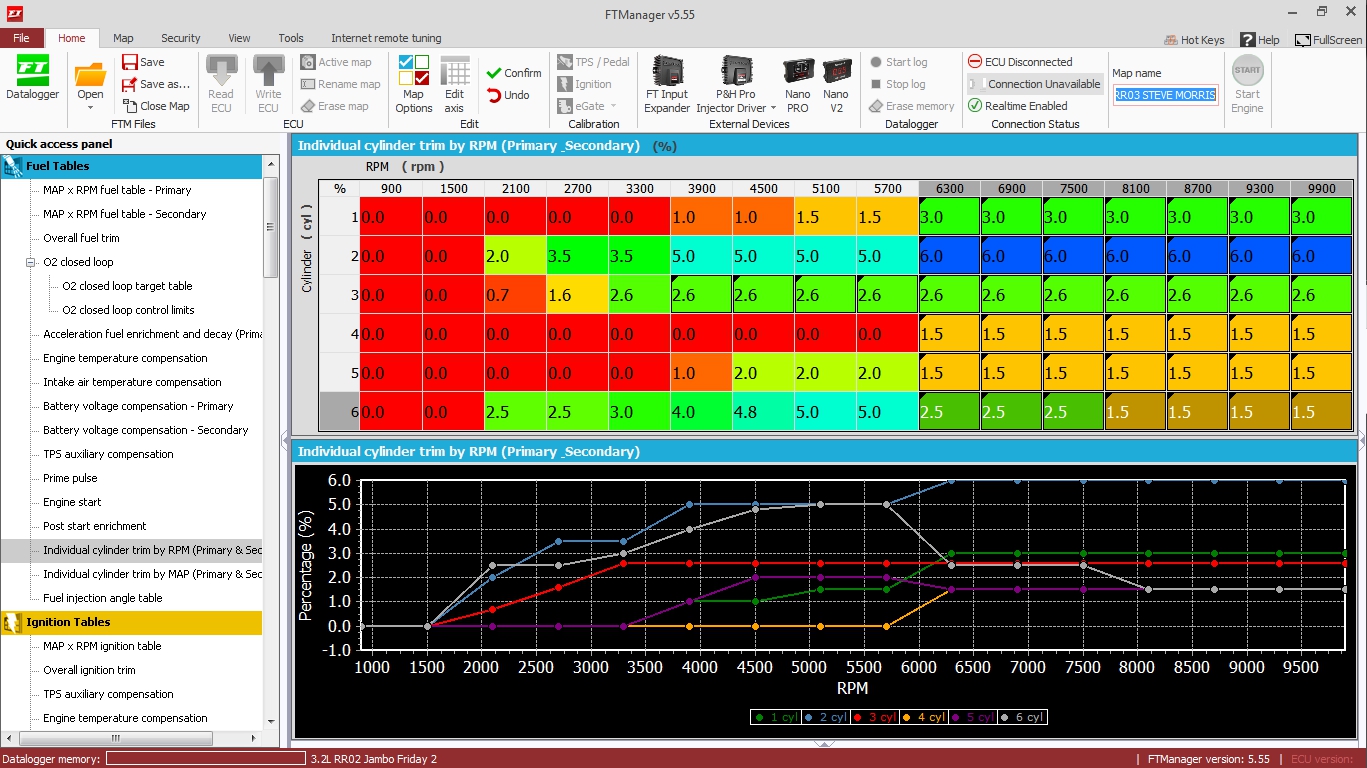The height and width of the screenshot is (768, 1367).
Task: Click the Undo icon
Action: click(x=508, y=95)
